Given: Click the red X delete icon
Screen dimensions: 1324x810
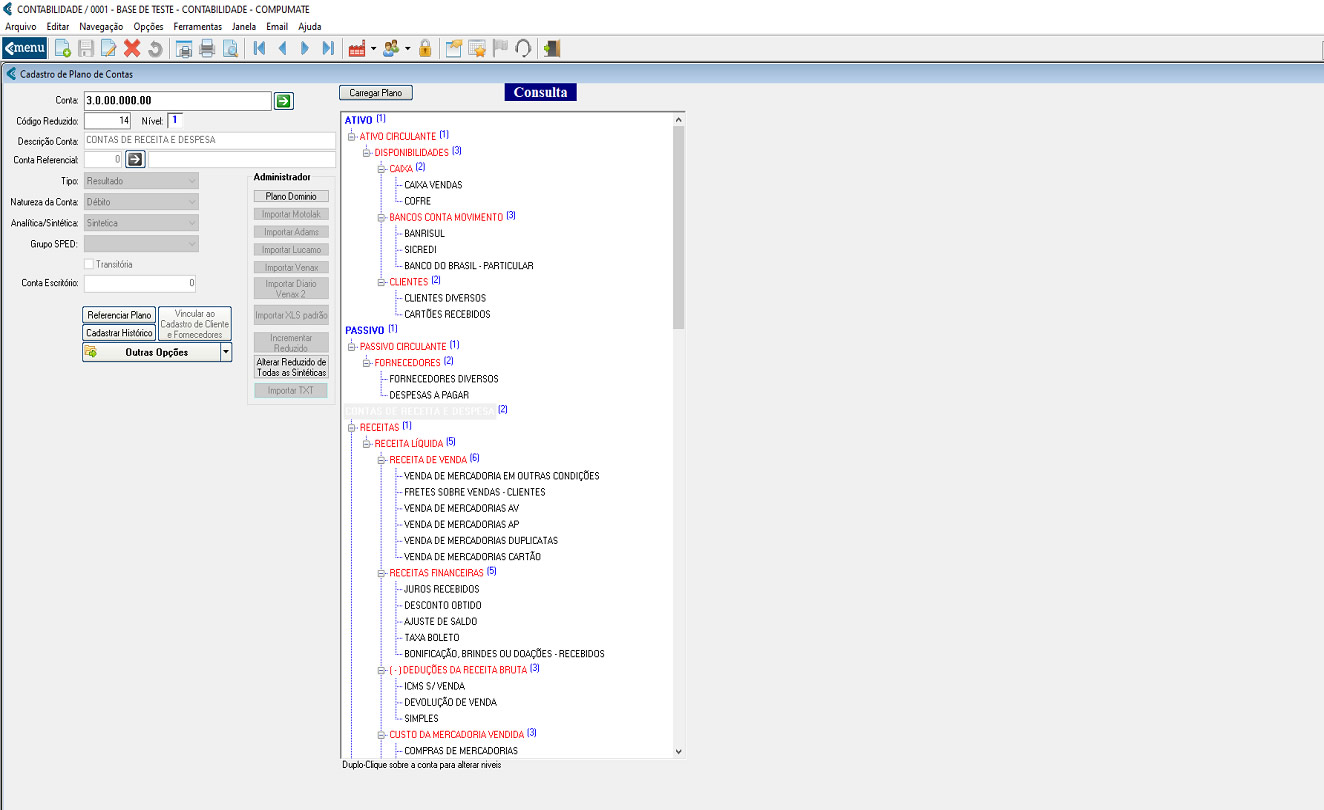Looking at the screenshot, I should pos(132,48).
